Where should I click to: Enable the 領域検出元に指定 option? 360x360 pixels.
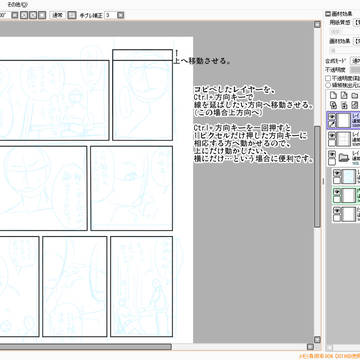(328, 85)
